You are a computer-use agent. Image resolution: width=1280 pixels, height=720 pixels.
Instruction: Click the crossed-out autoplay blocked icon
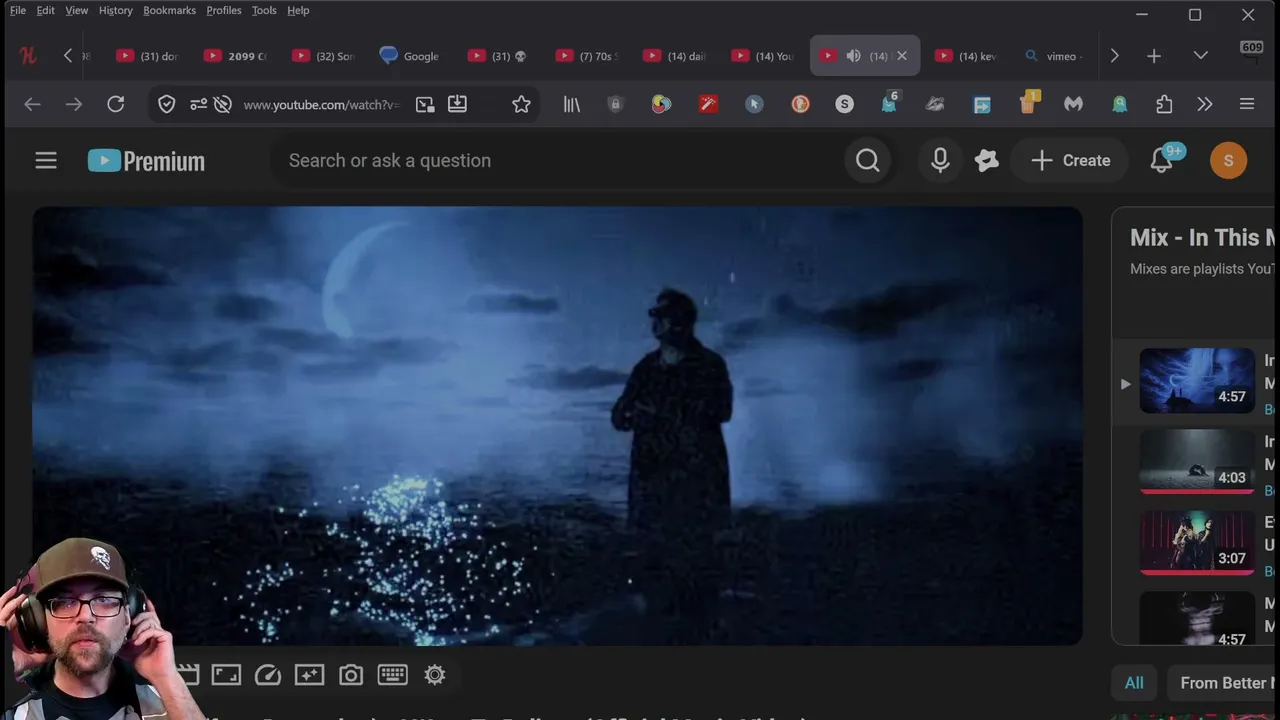223,104
